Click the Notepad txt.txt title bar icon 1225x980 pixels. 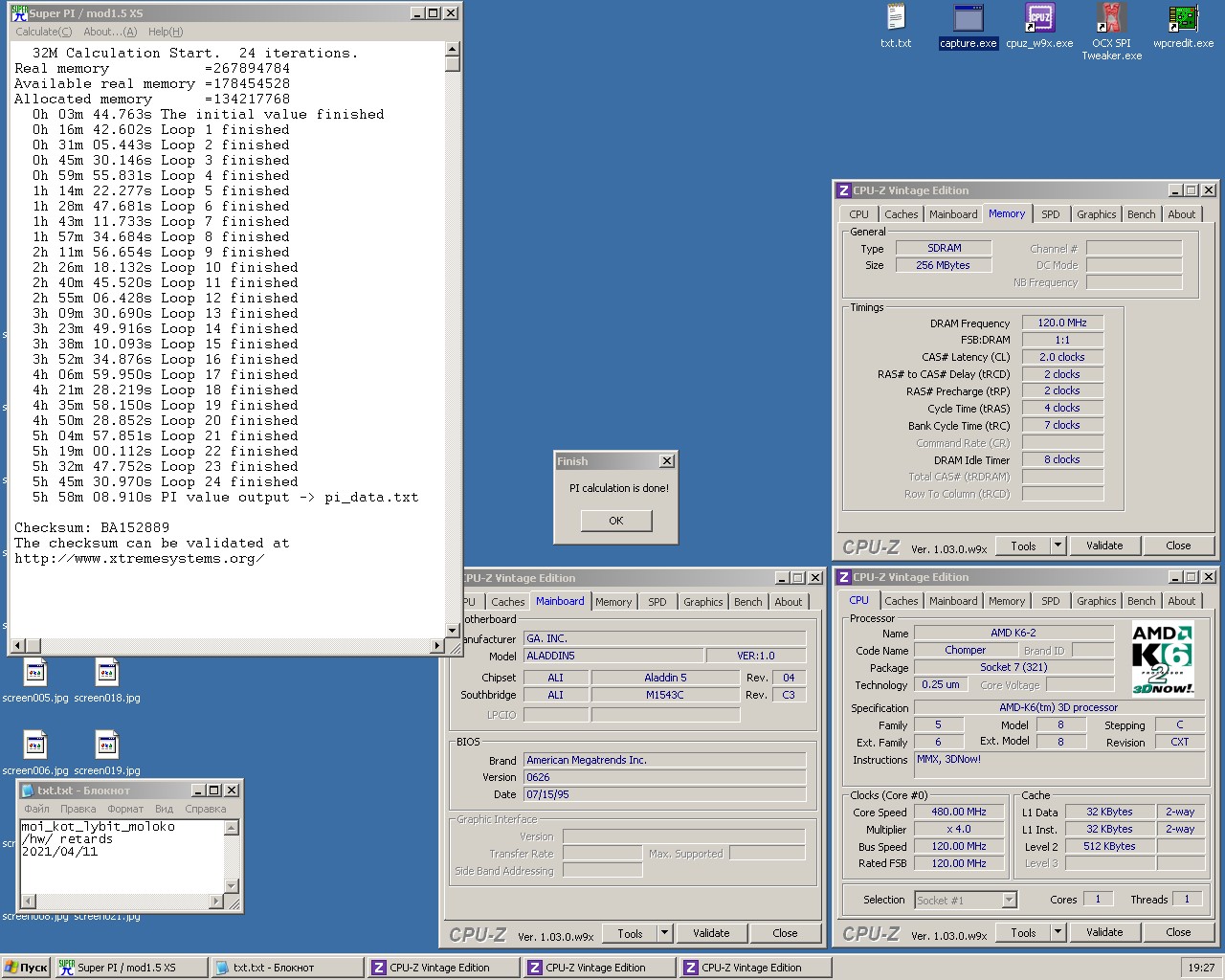tap(27, 791)
